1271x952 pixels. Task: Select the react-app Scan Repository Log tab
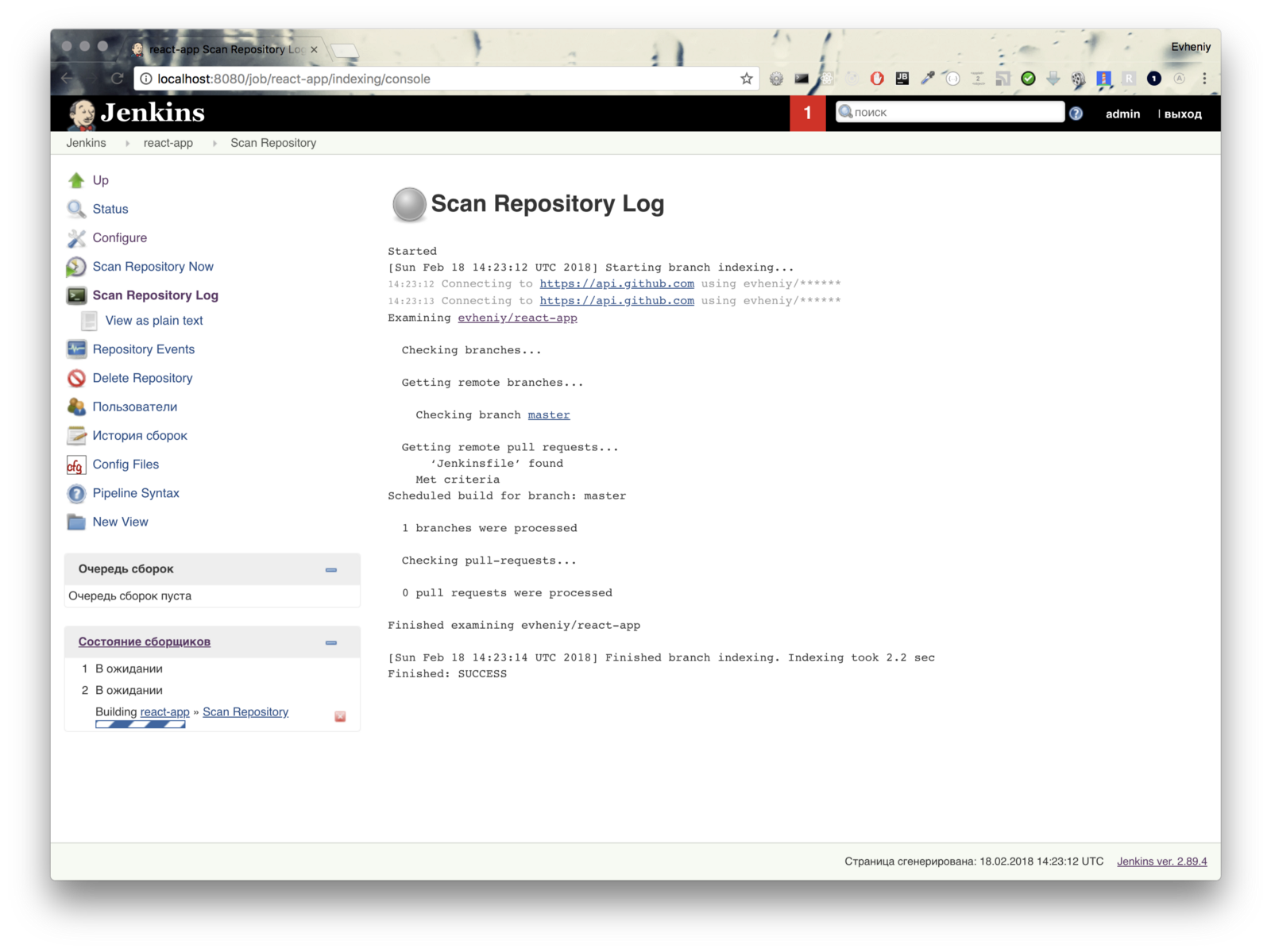click(225, 49)
